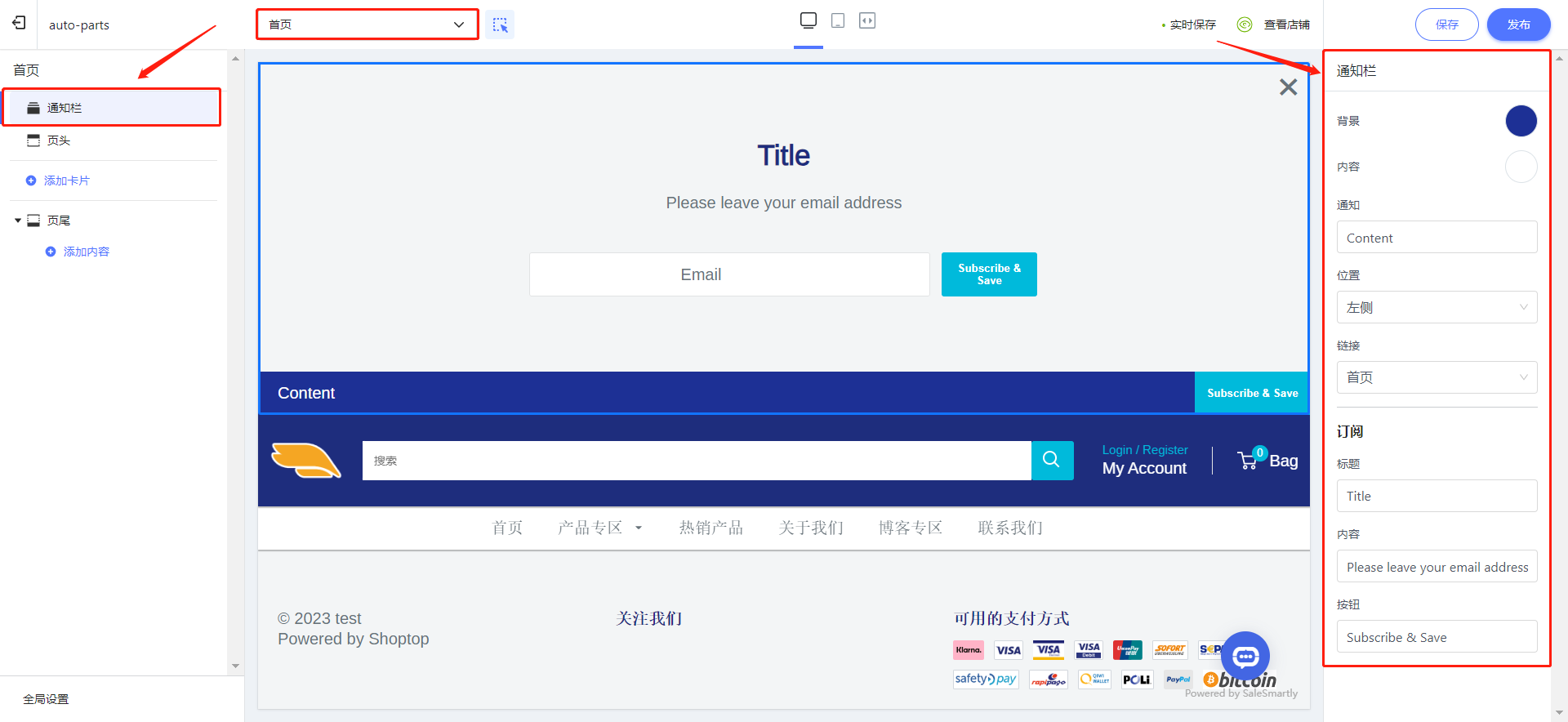The height and width of the screenshot is (722, 1568).
Task: Click the exit editor icon
Action: click(x=19, y=24)
